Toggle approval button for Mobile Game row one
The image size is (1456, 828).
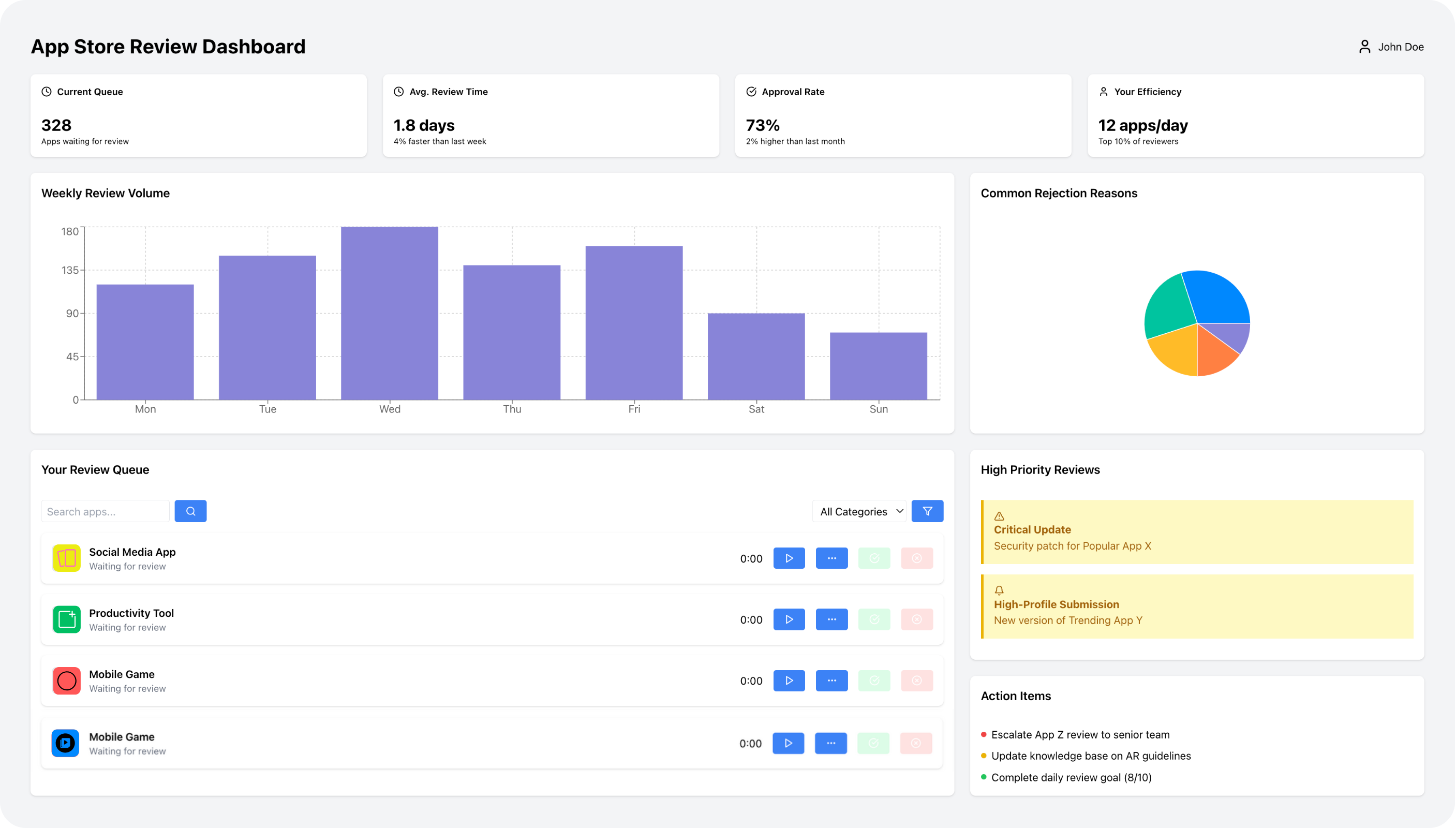(x=874, y=681)
